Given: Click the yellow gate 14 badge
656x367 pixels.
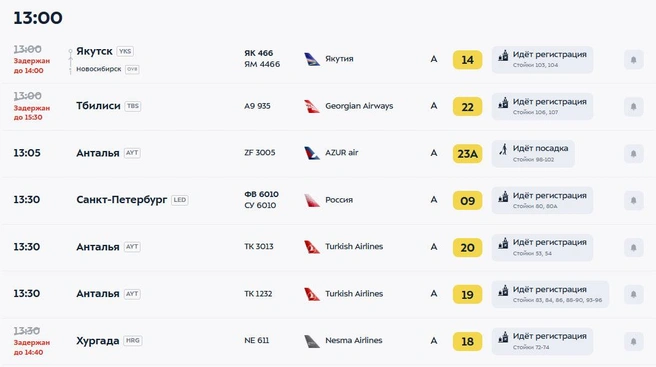Looking at the screenshot, I should click(x=467, y=60).
